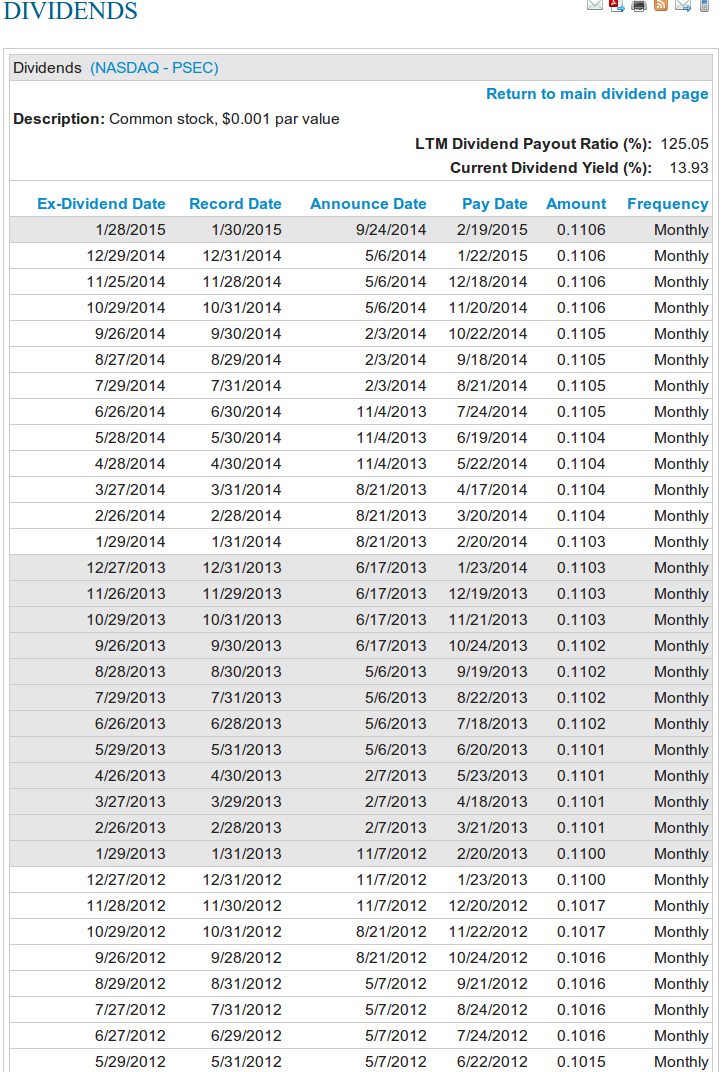Click the mobile phone icon

(x=704, y=5)
